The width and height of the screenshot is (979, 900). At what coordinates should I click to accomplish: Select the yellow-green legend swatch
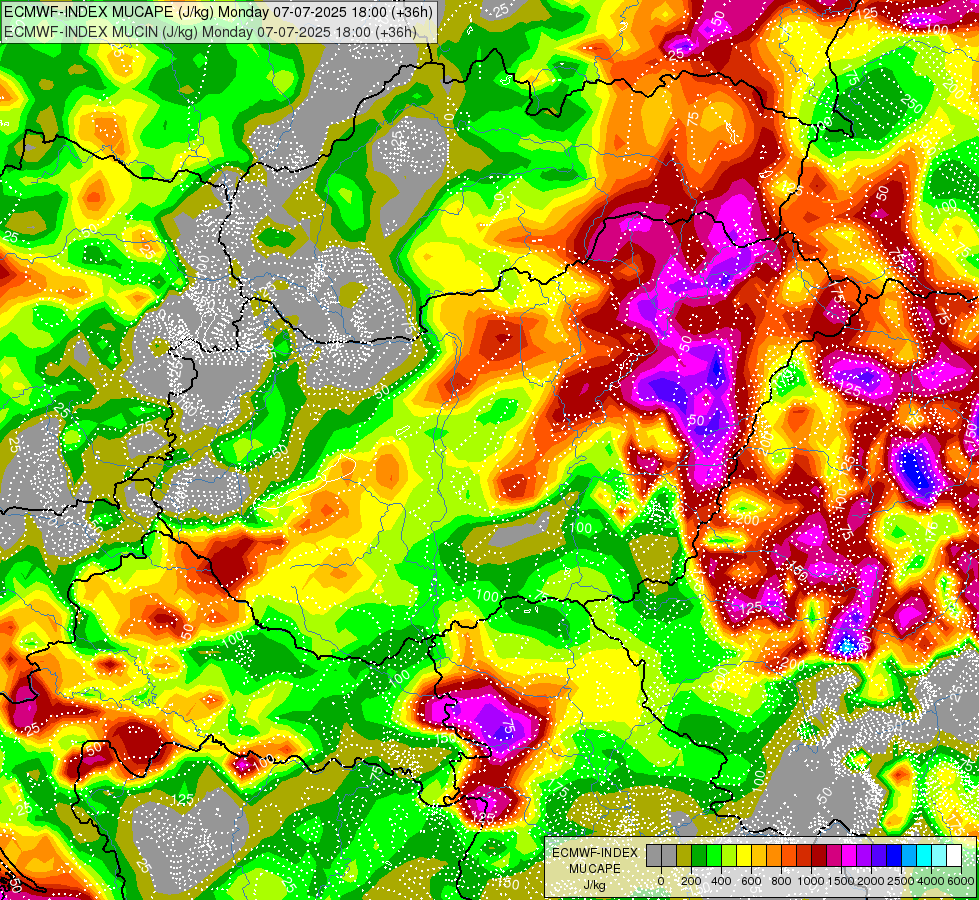pyautogui.click(x=729, y=856)
